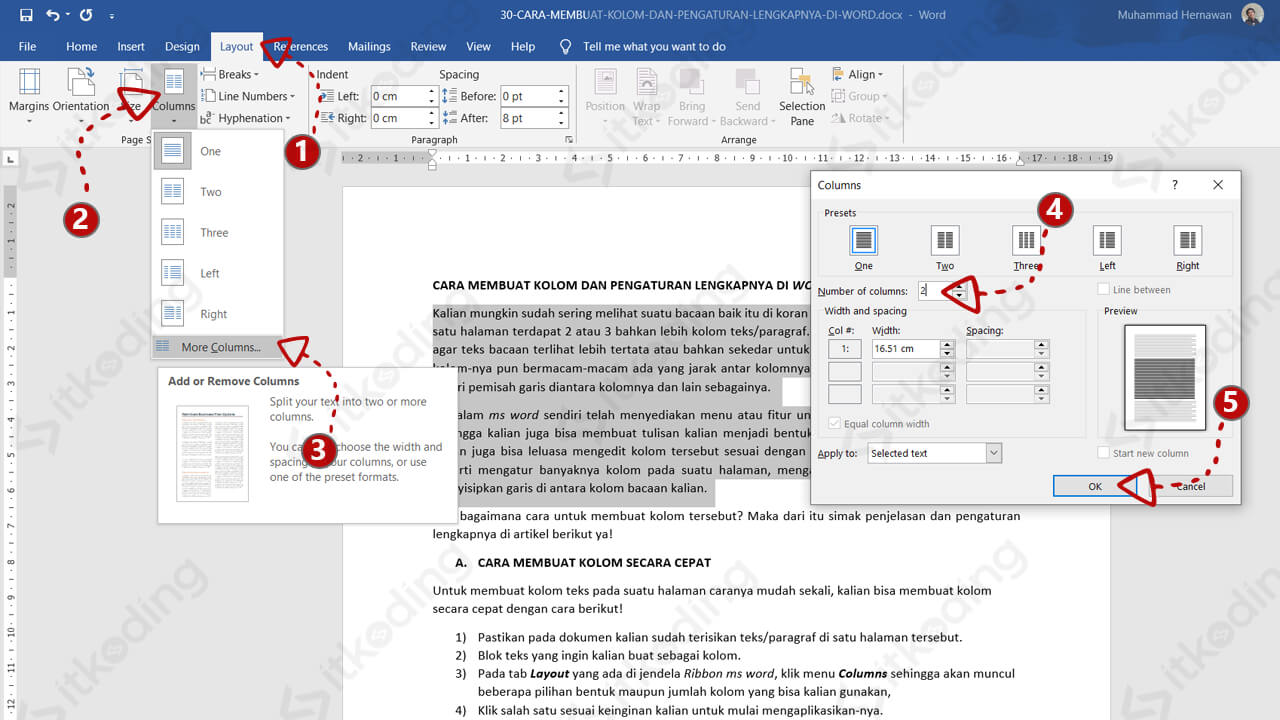The height and width of the screenshot is (720, 1280).
Task: Toggle Start new column checkbox
Action: pyautogui.click(x=1142, y=453)
